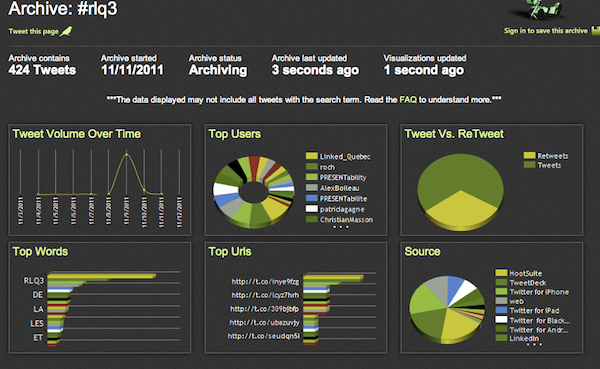Screen dimensions: 600x369
Task: Click the Linked_Quebec legend swatch
Action: pyautogui.click(x=312, y=156)
